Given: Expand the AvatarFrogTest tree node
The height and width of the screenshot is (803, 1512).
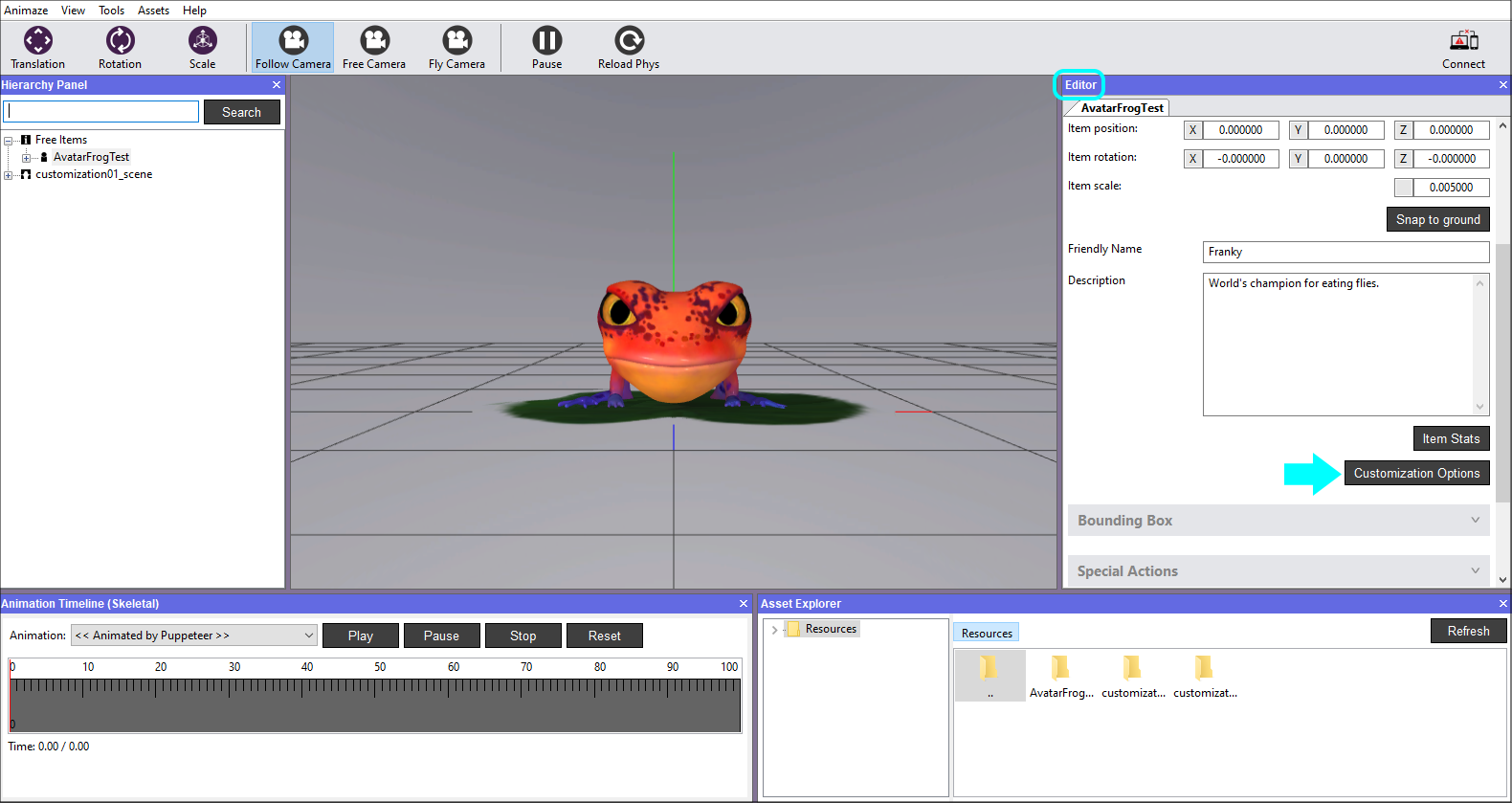Looking at the screenshot, I should [x=27, y=158].
